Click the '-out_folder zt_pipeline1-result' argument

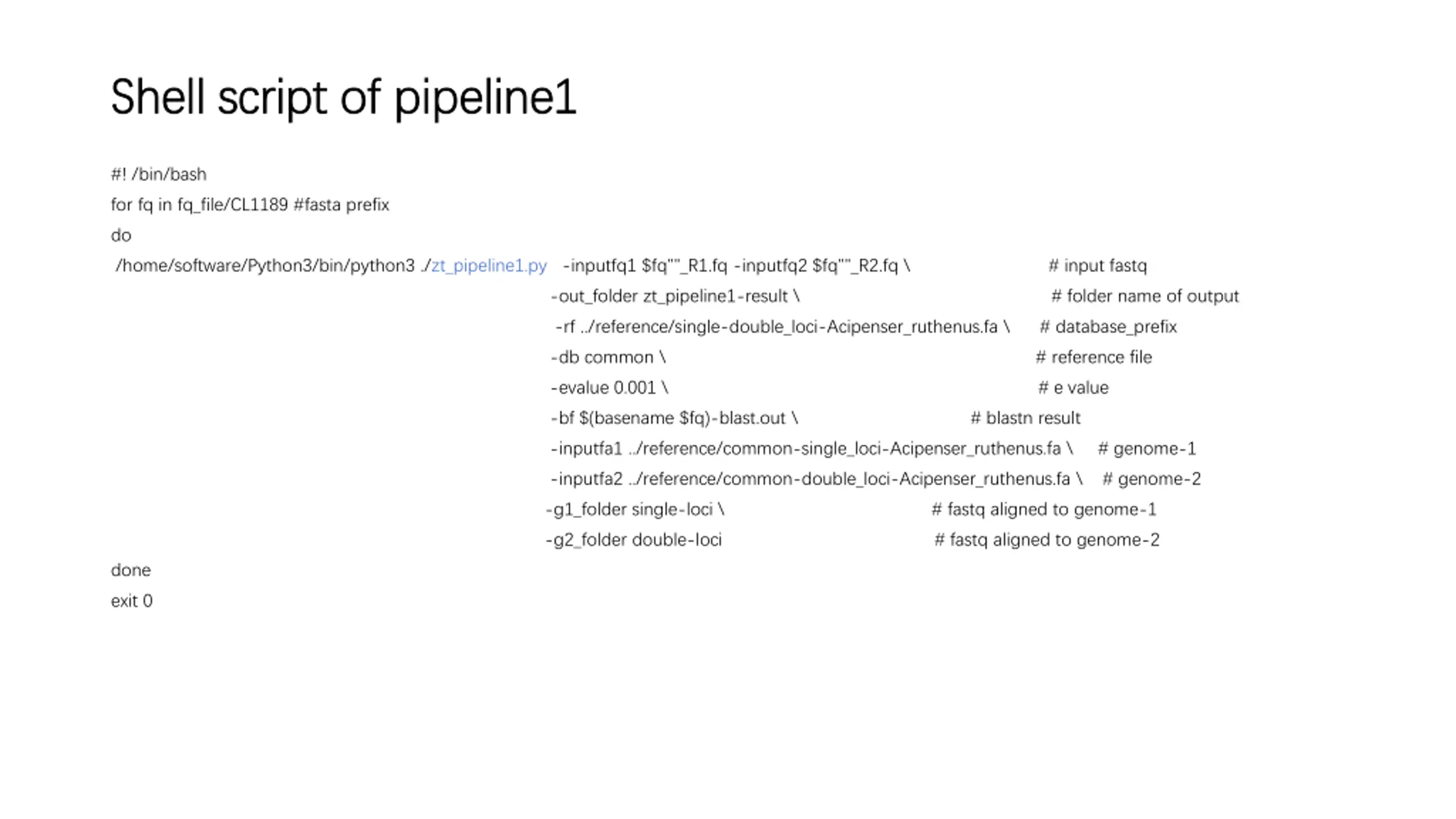[x=675, y=297]
